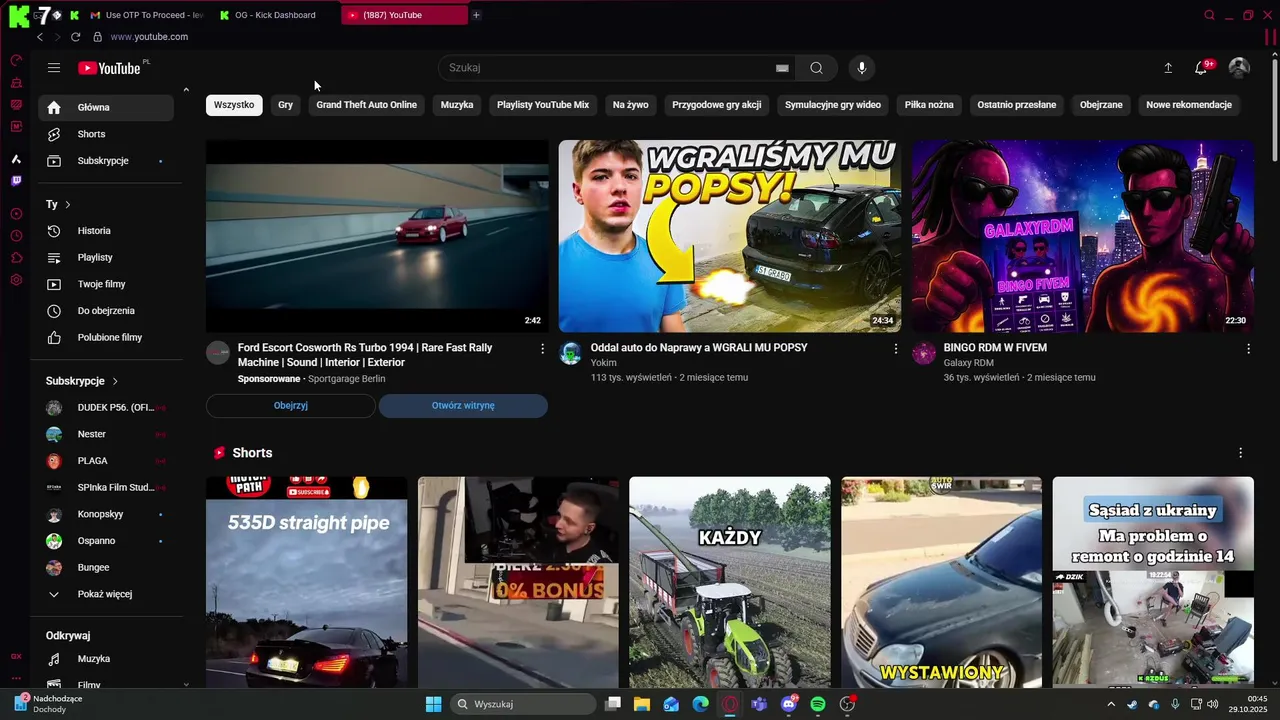Expand Subskrypcje section chevron
Viewport: 1280px width, 720px height.
click(115, 381)
